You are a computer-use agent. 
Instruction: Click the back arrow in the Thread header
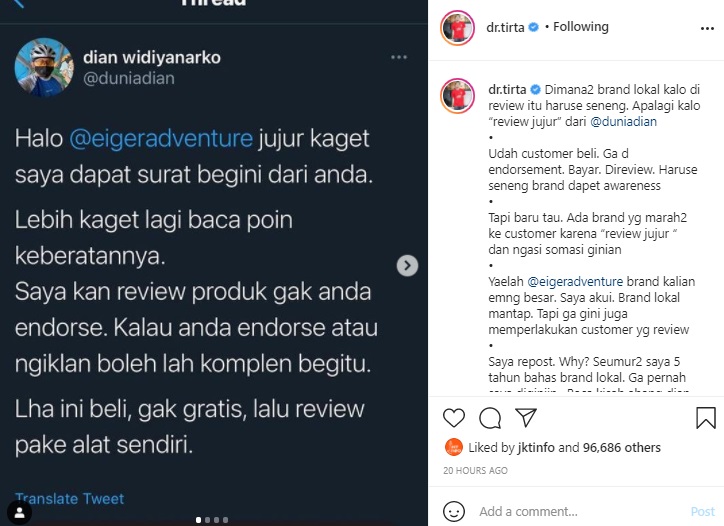click(x=18, y=4)
